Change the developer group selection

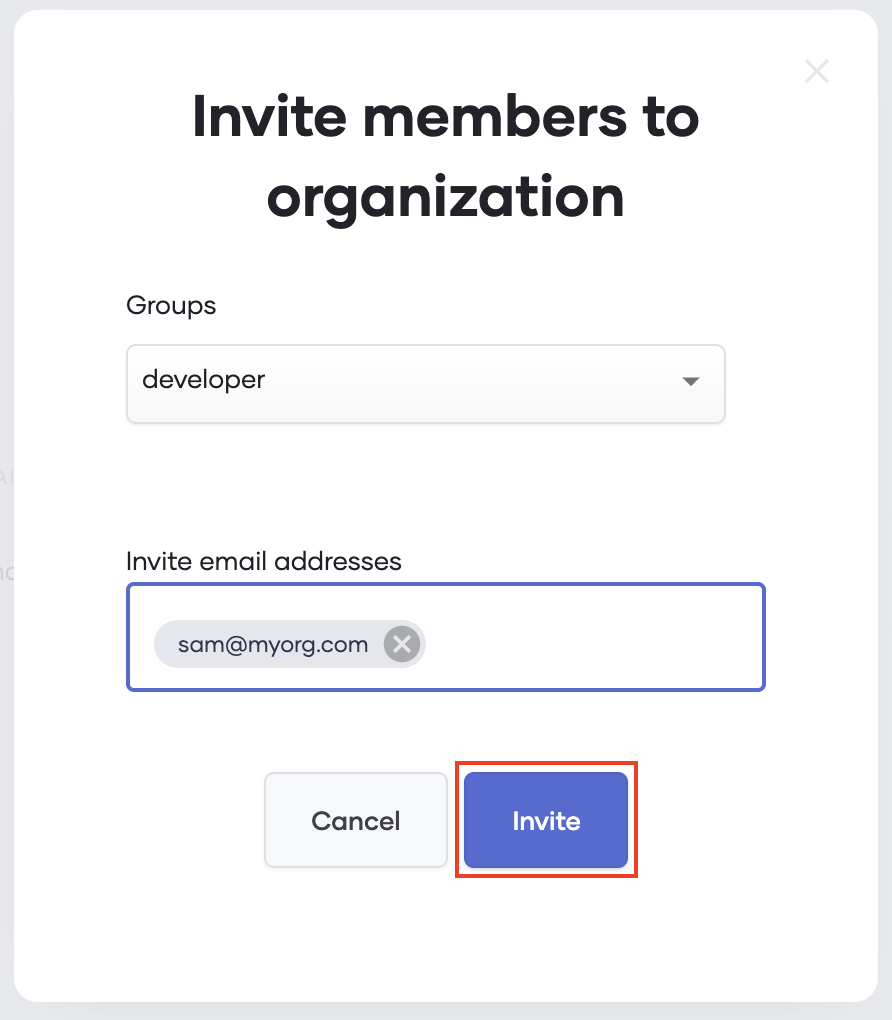[426, 384]
